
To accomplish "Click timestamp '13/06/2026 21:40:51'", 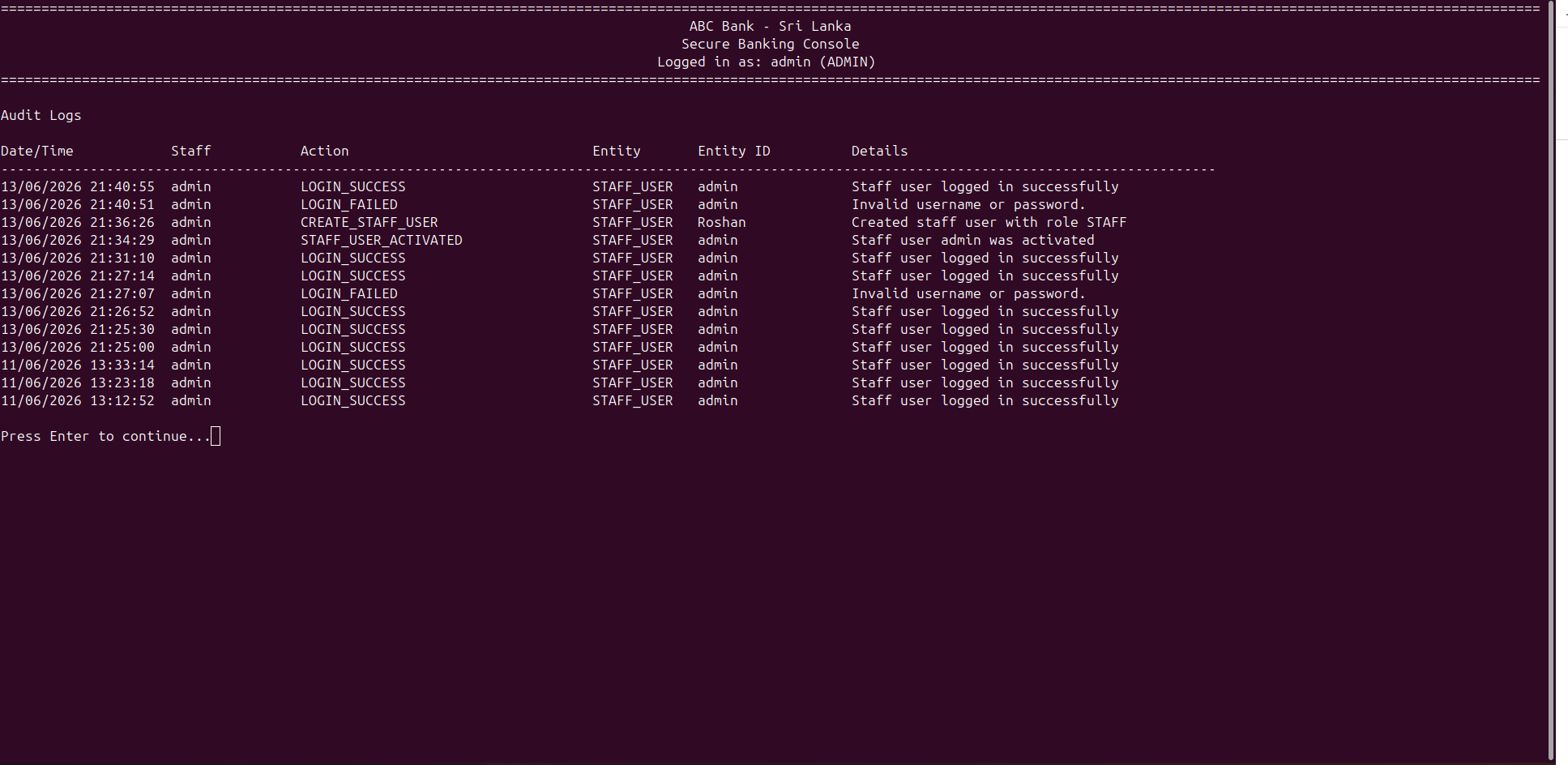I will coord(78,204).
